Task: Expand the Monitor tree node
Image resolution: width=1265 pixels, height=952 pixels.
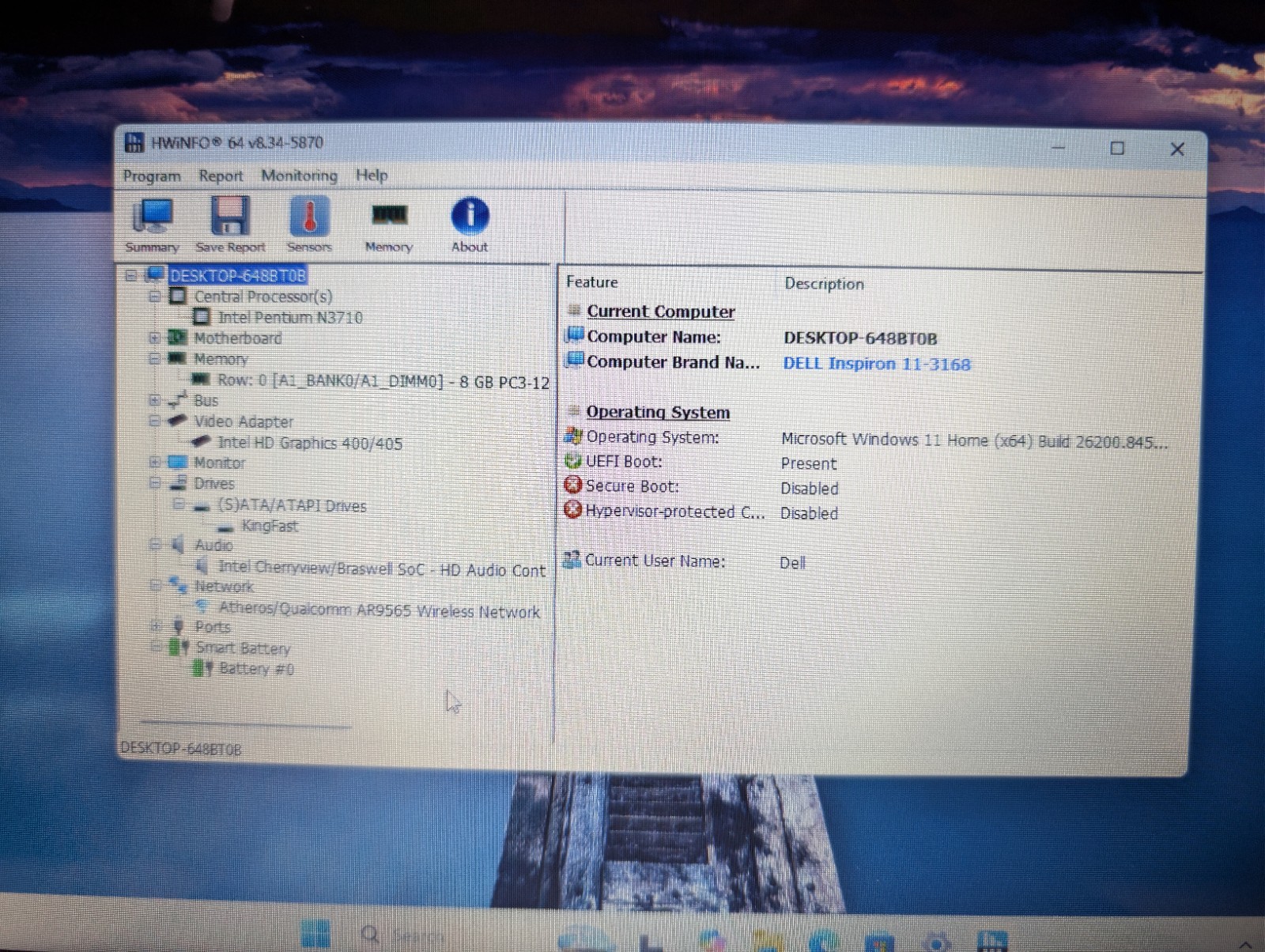Action: 155,462
